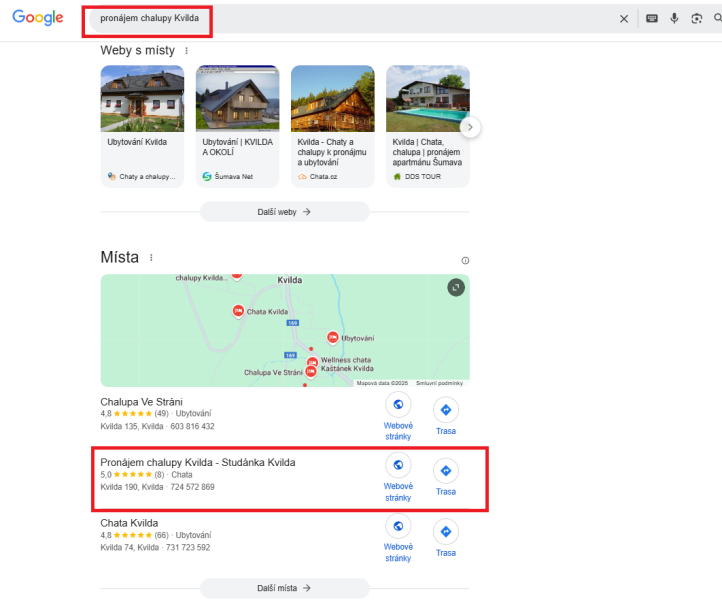Get directions icon for Chalupa Ve Stráni
722x600 pixels.
click(x=446, y=410)
